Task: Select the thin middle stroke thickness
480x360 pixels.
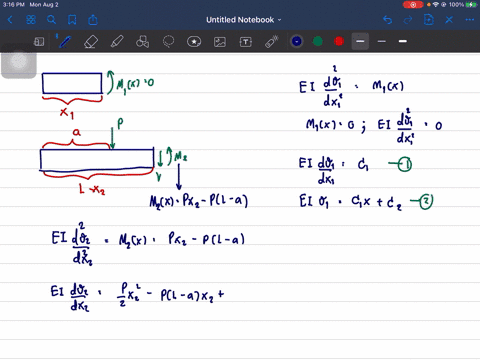Action: click(x=382, y=41)
